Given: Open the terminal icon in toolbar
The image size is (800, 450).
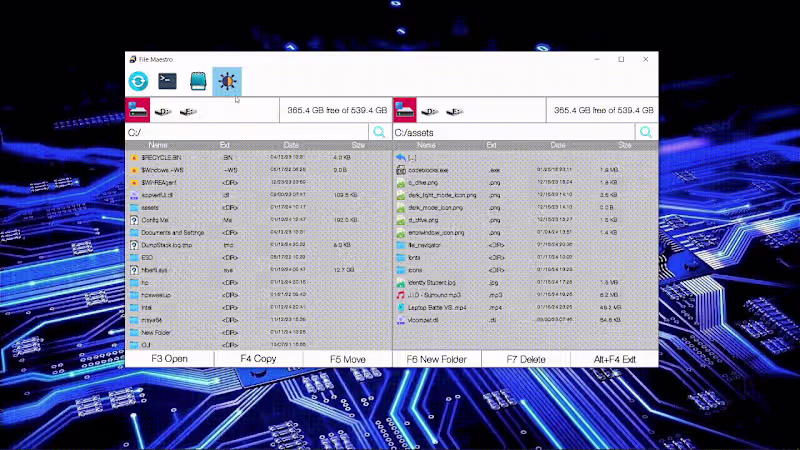Looking at the screenshot, I should tap(167, 81).
